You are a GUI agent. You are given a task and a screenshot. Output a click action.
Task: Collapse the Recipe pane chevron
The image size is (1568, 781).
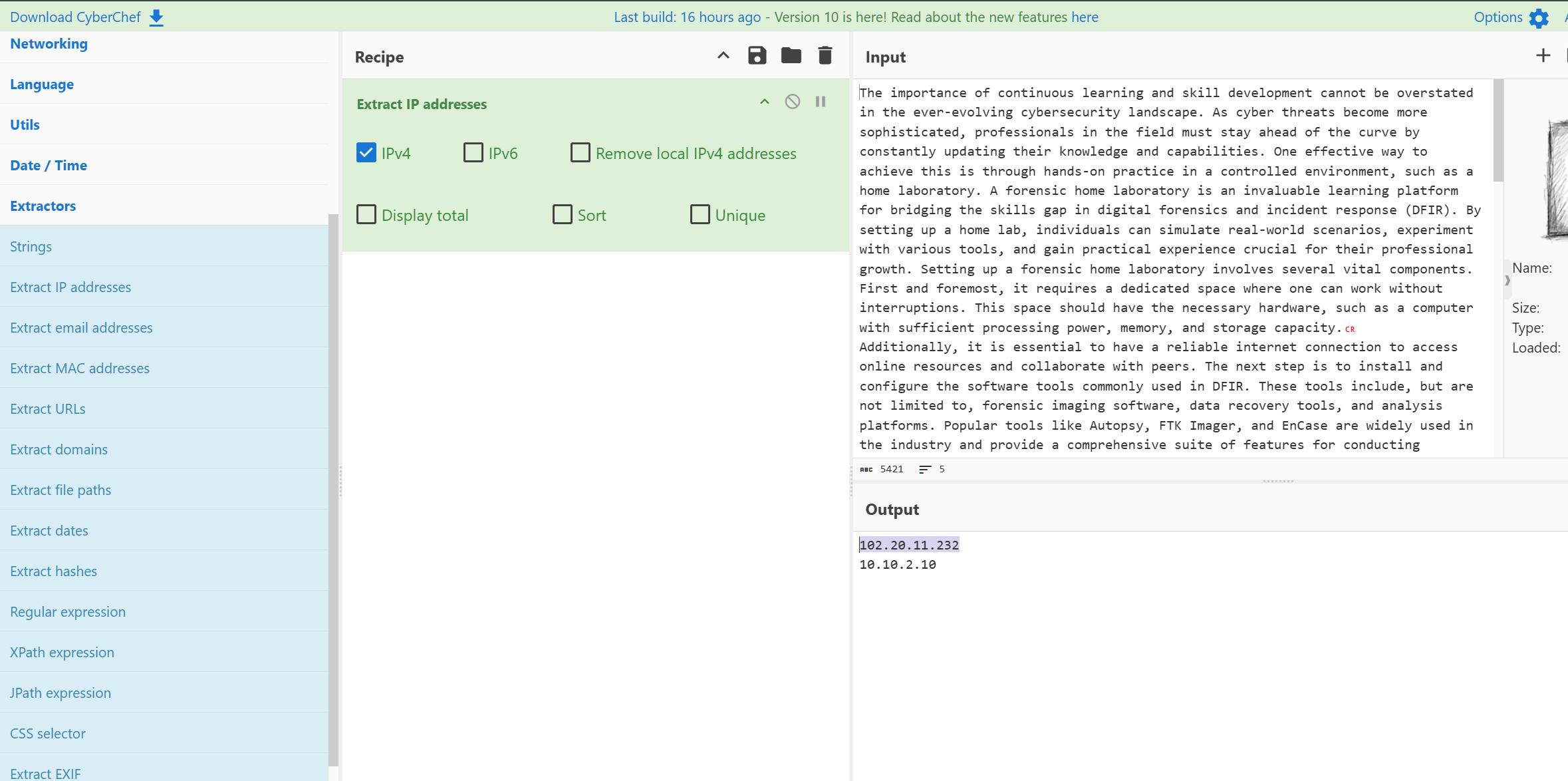coord(723,56)
